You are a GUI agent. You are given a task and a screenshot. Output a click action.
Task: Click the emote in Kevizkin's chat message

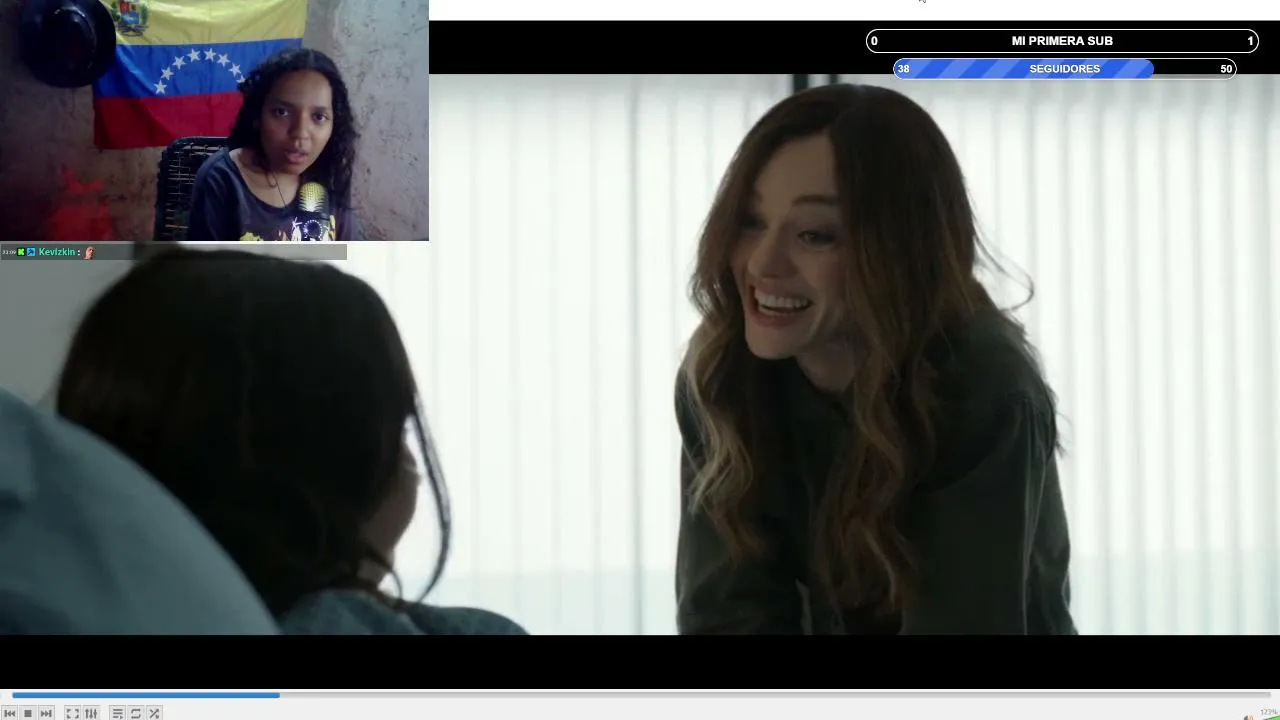tap(89, 252)
